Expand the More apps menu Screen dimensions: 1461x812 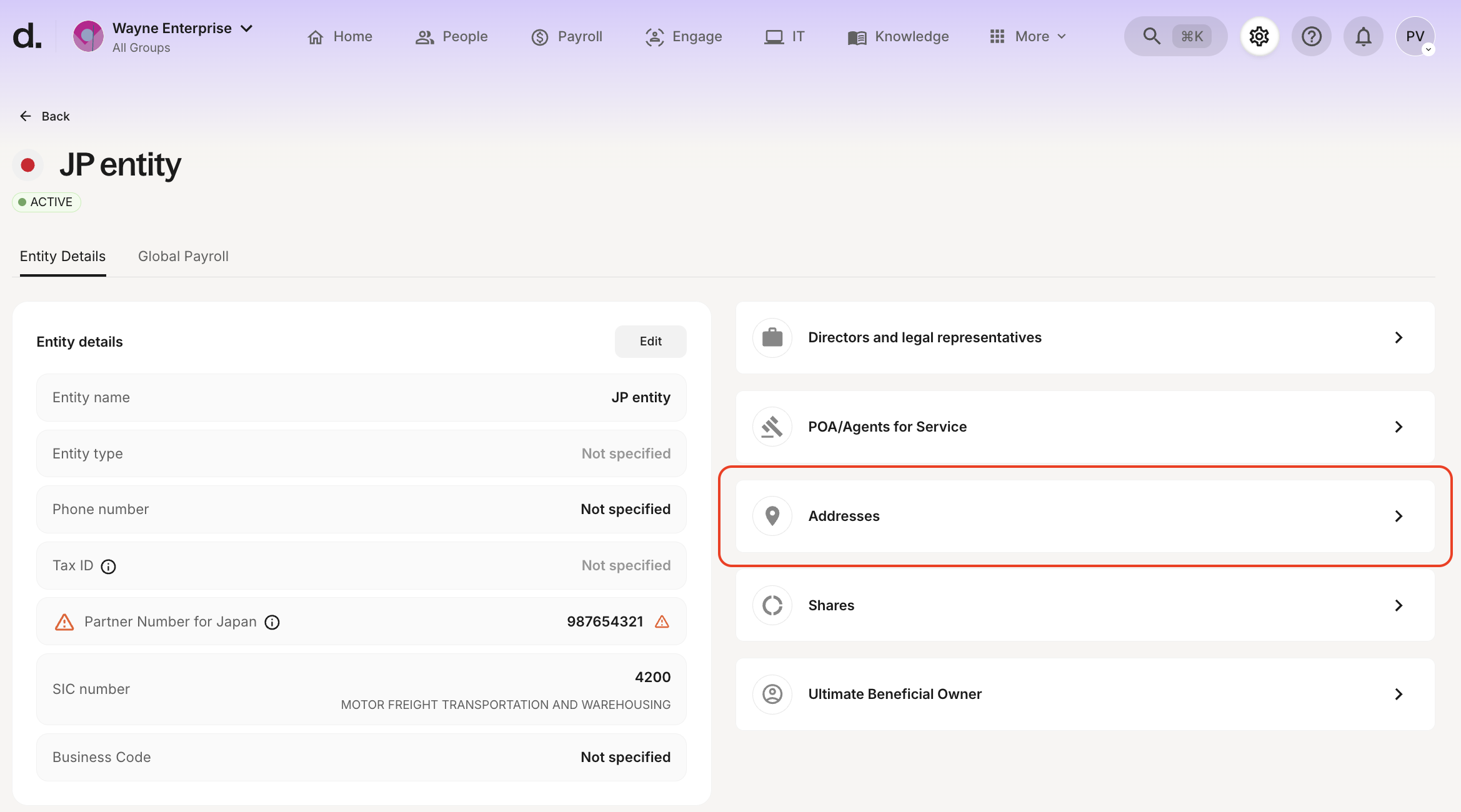pos(1029,37)
